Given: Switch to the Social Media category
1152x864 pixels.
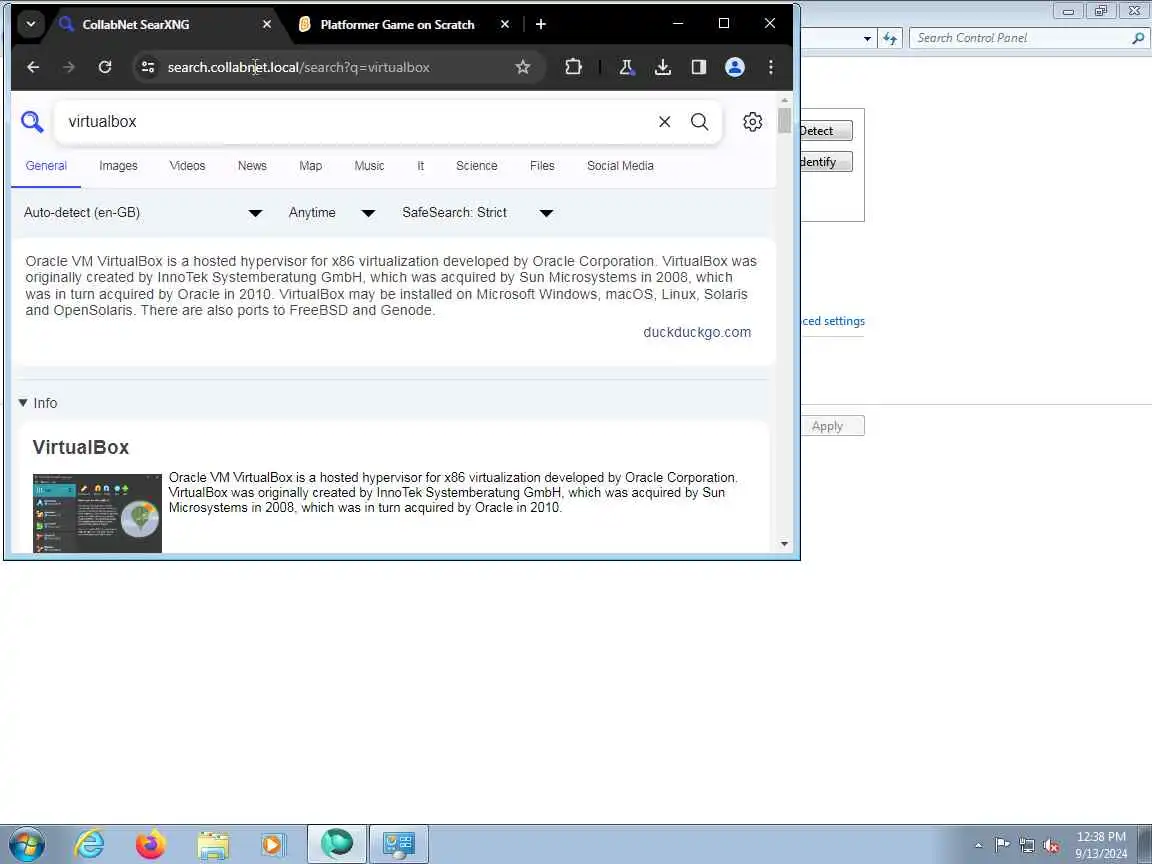Looking at the screenshot, I should click(620, 166).
